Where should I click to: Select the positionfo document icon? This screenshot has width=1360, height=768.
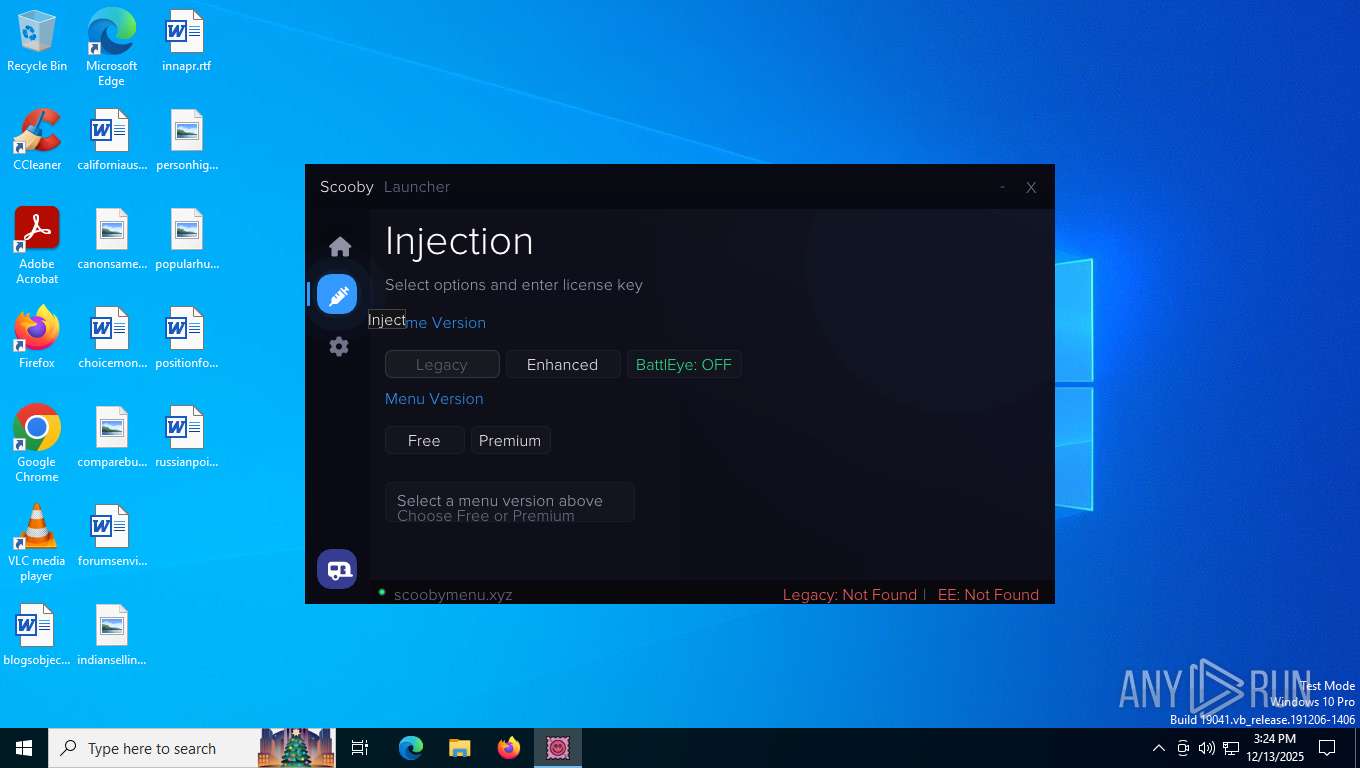[x=186, y=338]
